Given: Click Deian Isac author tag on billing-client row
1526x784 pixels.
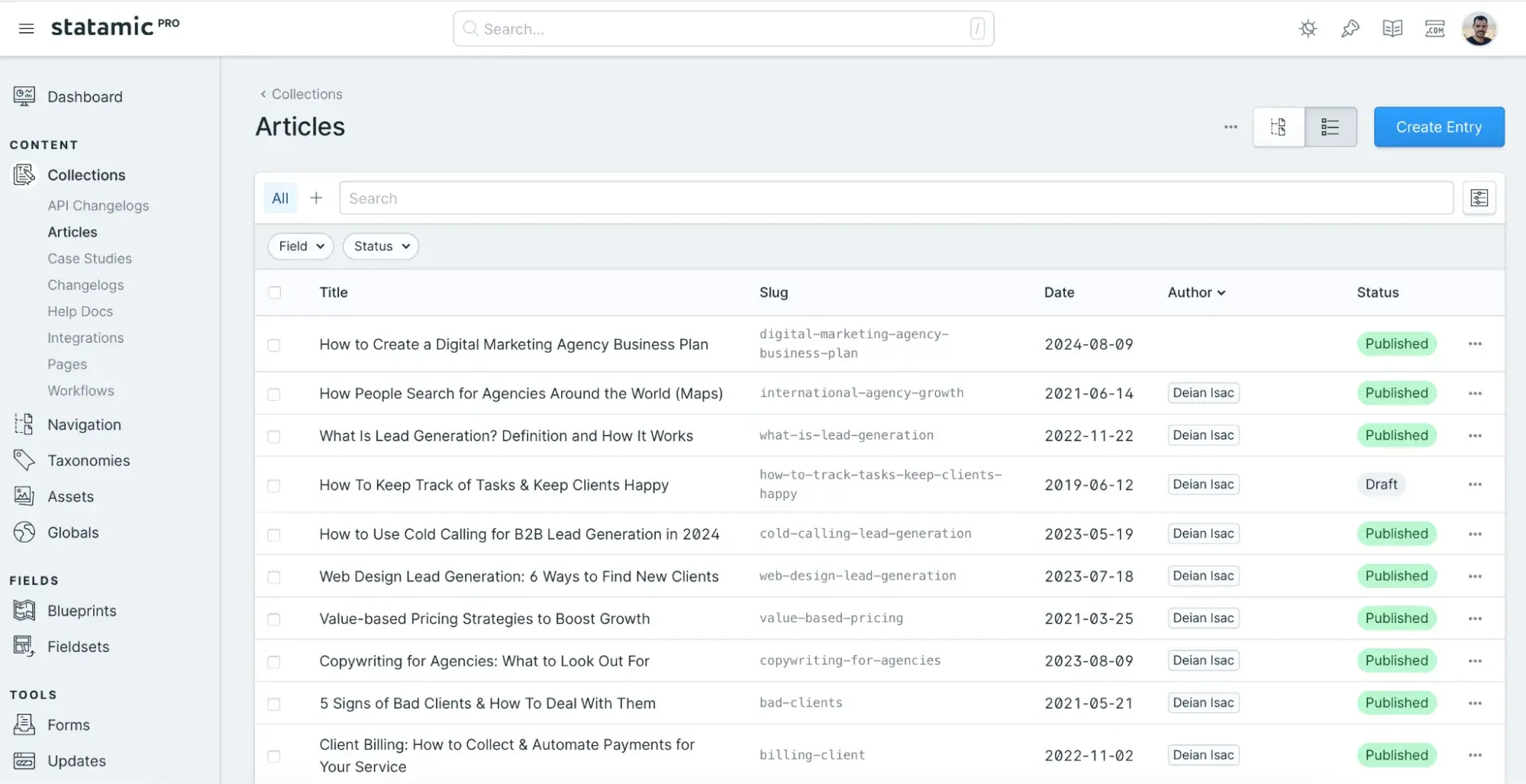Looking at the screenshot, I should click(1203, 755).
